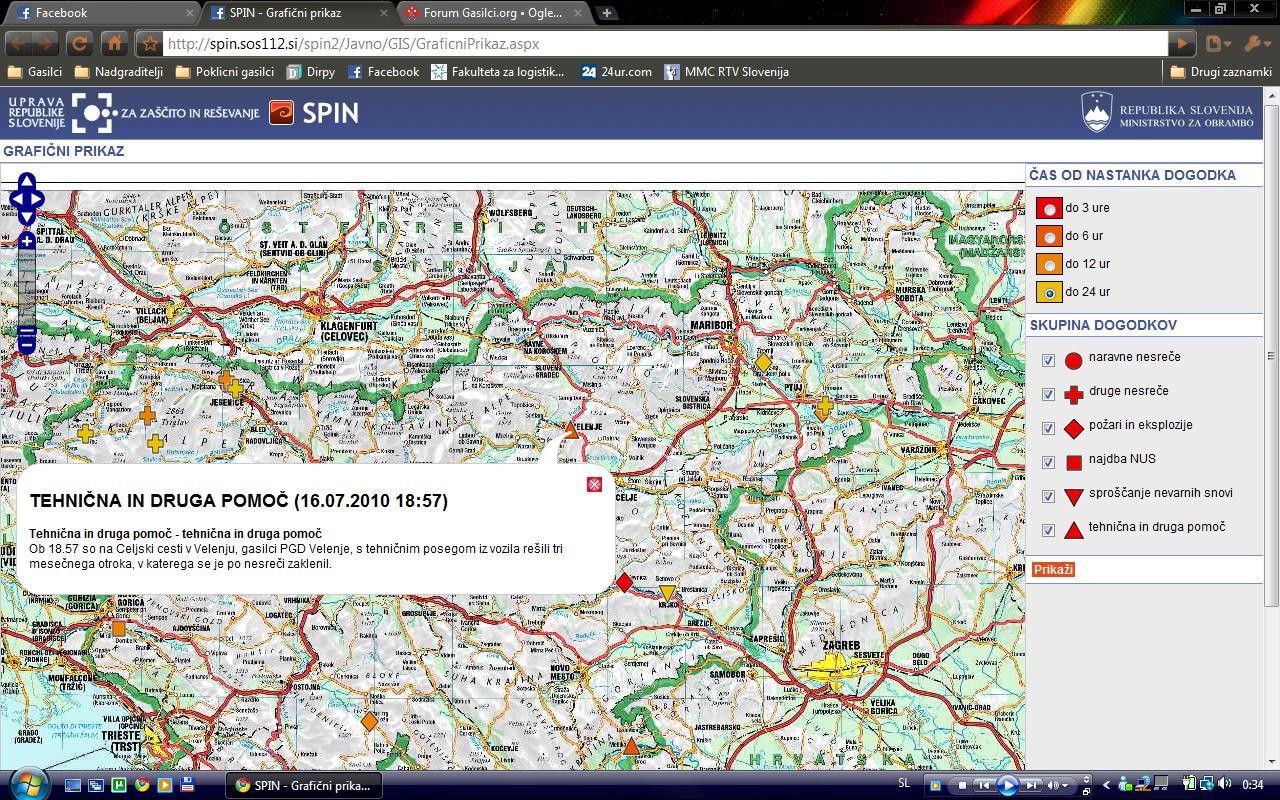1280x800 pixels.
Task: Click the Prikaži button
Action: tap(1053, 569)
